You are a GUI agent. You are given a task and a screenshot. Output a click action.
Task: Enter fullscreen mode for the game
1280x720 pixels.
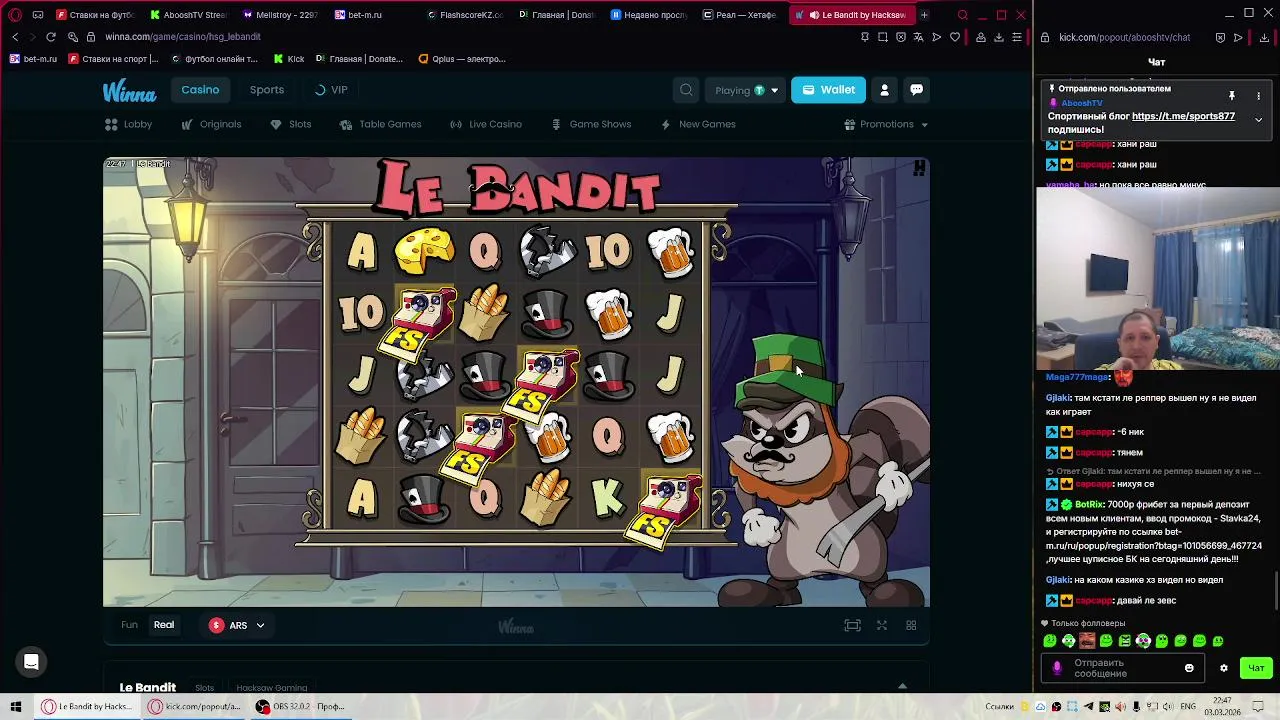click(882, 625)
